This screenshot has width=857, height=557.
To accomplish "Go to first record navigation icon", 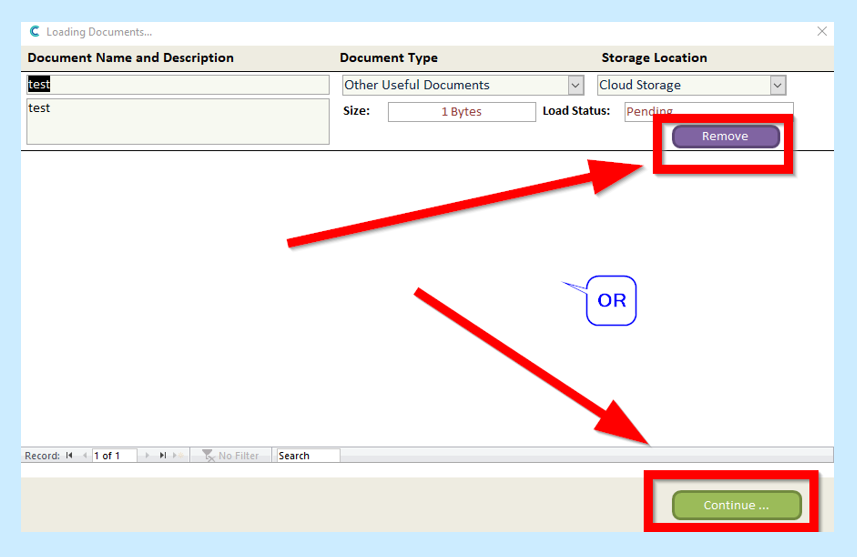I will 69,455.
